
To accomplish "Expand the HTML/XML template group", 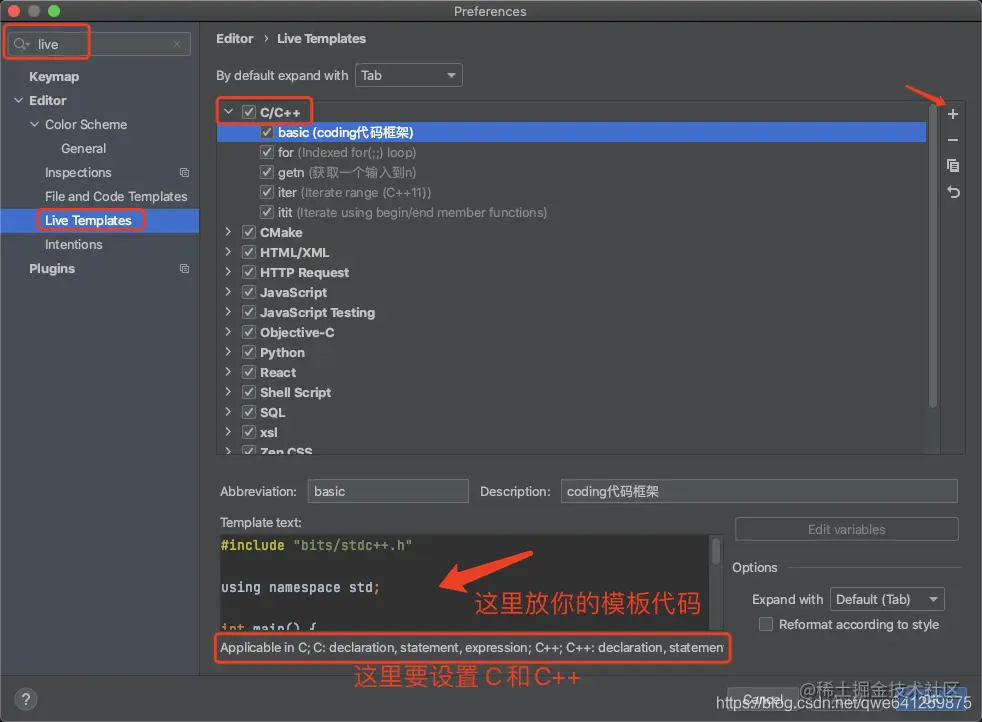I will tap(229, 252).
